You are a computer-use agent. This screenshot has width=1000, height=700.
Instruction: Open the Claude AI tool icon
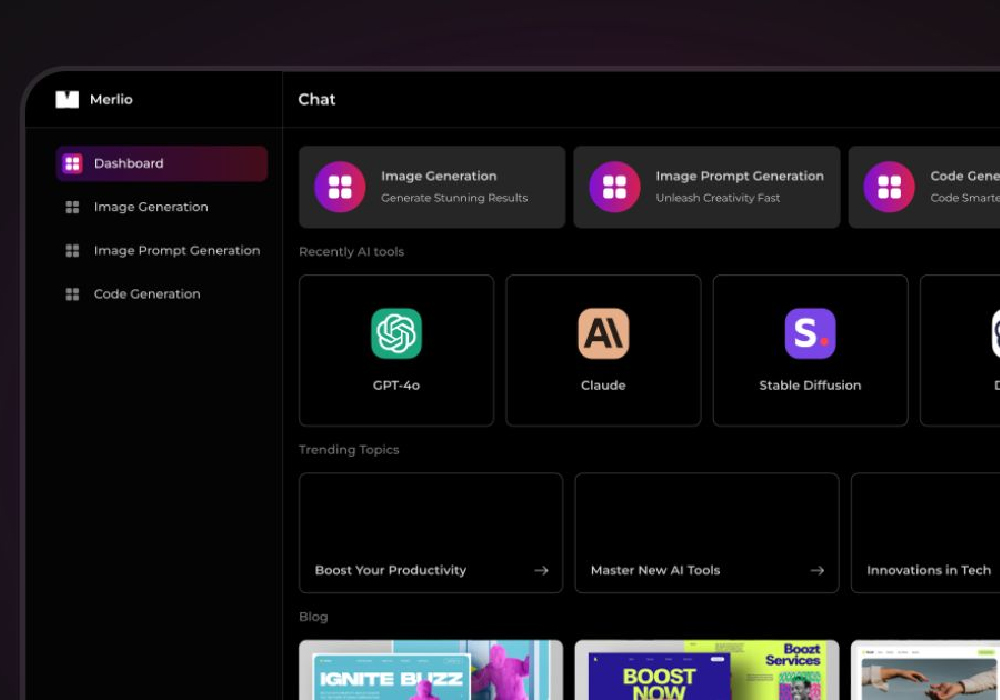tap(603, 334)
